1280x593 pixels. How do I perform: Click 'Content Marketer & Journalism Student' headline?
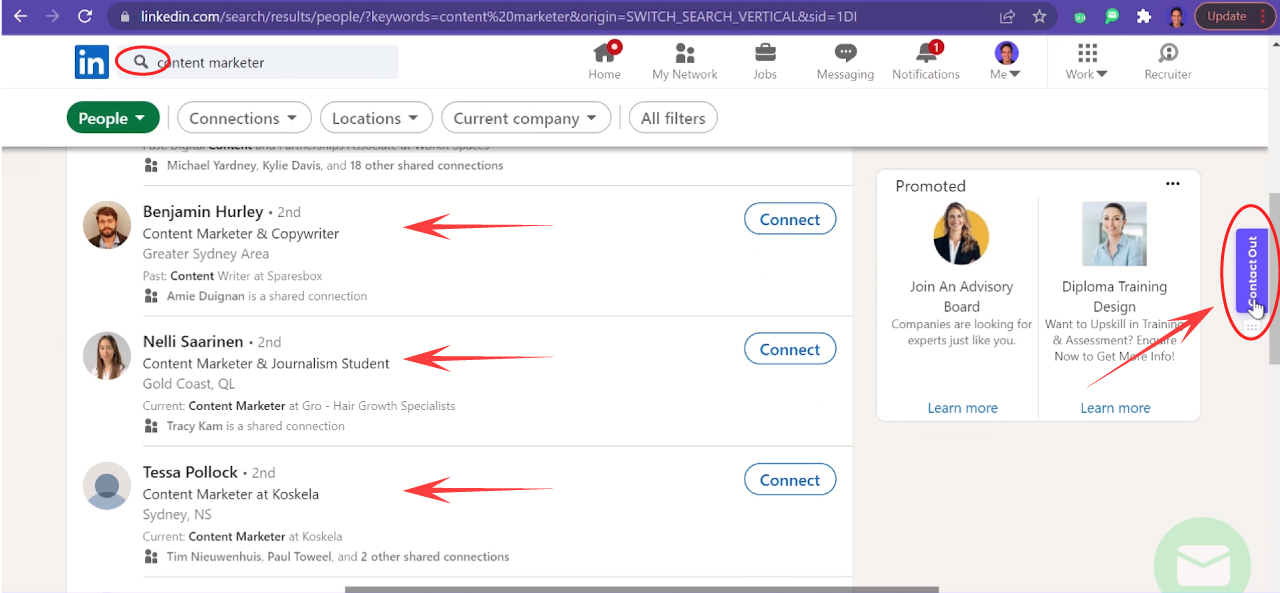[266, 363]
